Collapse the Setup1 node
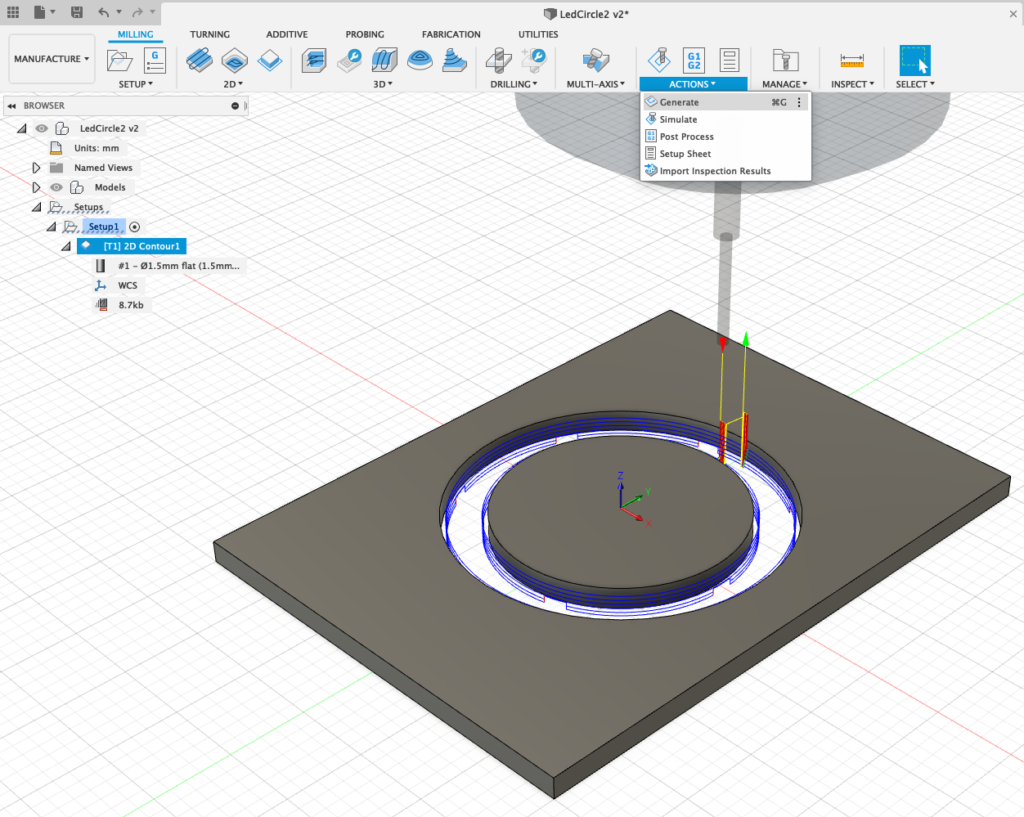 tap(52, 227)
